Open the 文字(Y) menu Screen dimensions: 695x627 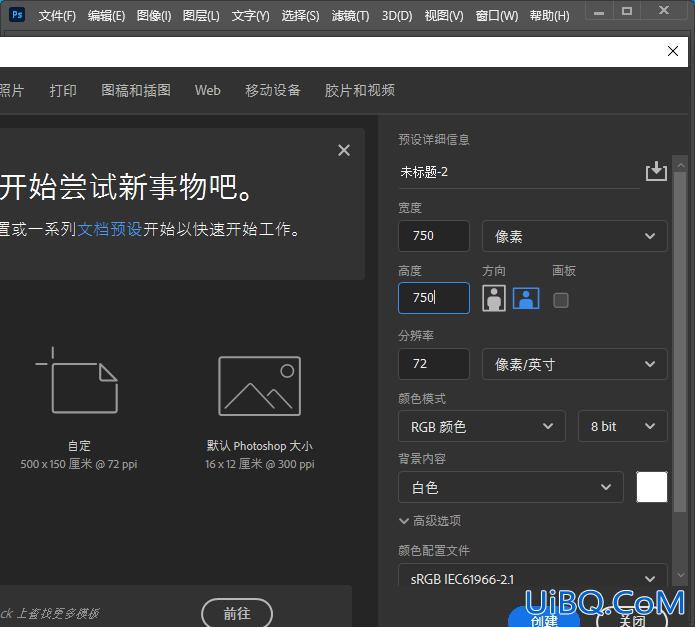point(250,16)
